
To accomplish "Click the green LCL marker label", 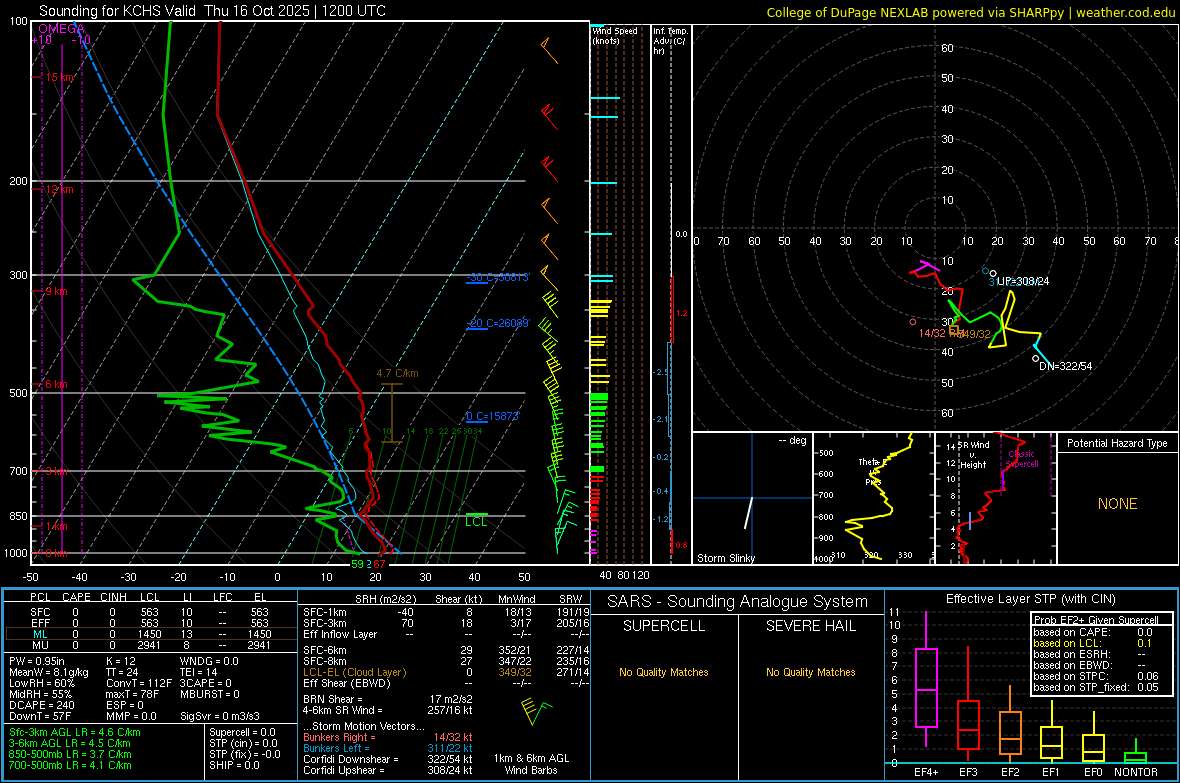I will [476, 521].
